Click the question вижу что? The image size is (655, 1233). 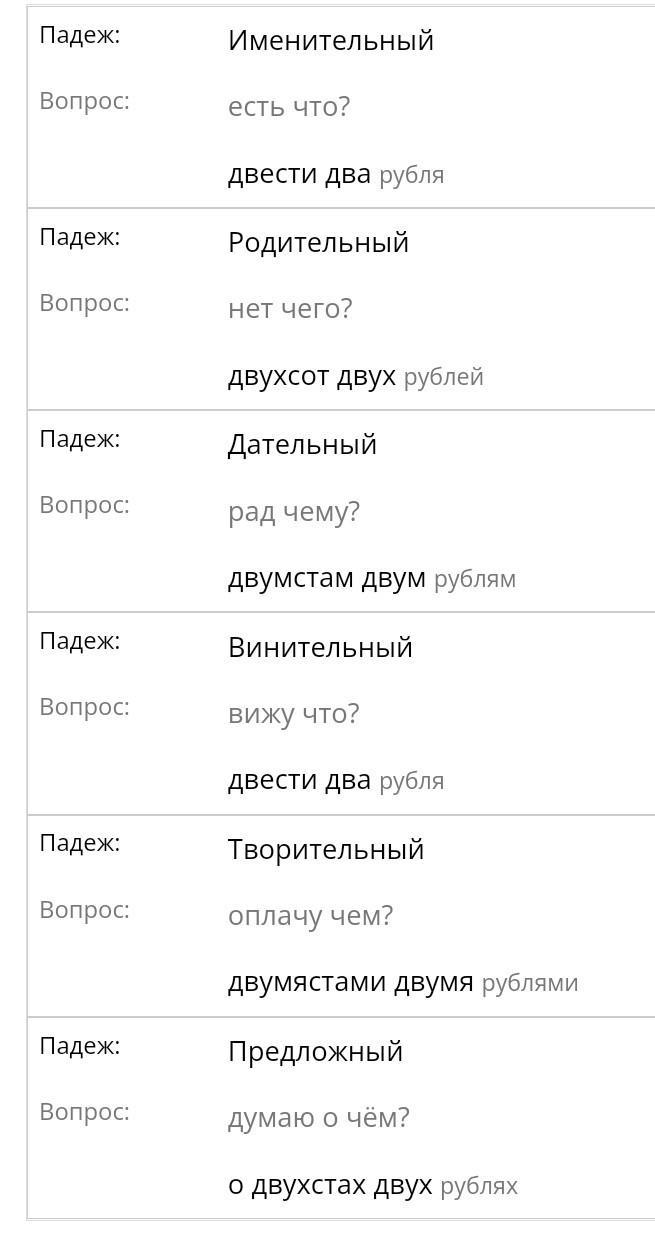click(293, 714)
